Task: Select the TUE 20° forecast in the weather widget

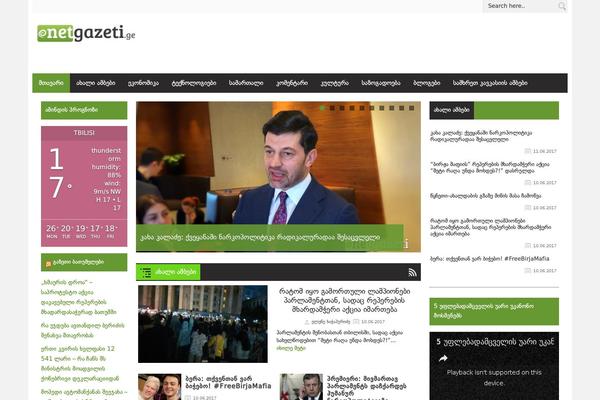Action: click(x=66, y=231)
